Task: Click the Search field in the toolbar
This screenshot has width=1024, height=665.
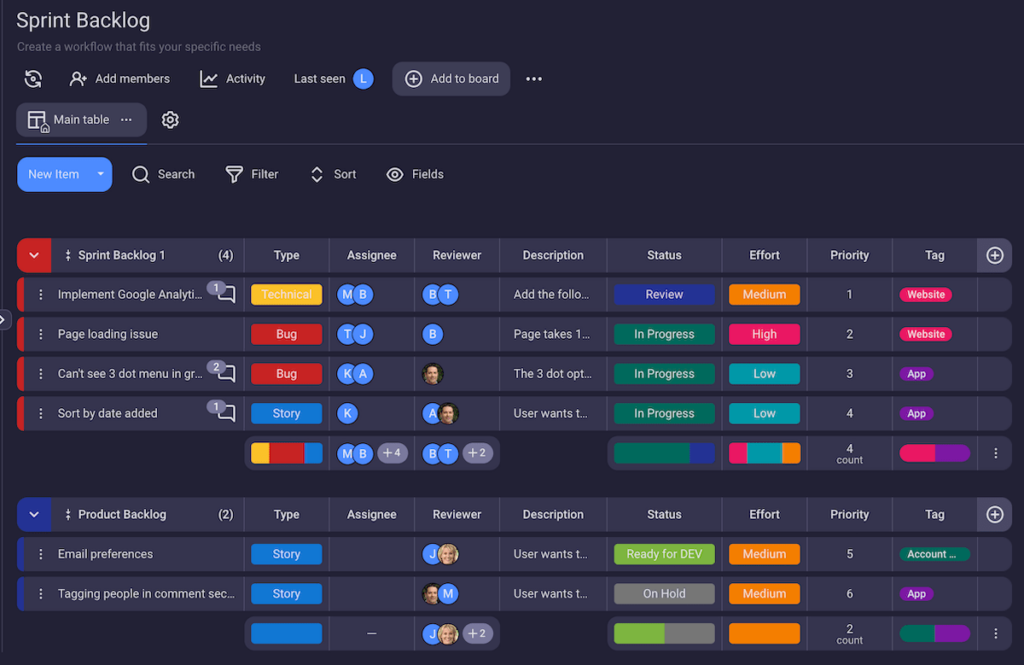Action: (x=164, y=174)
